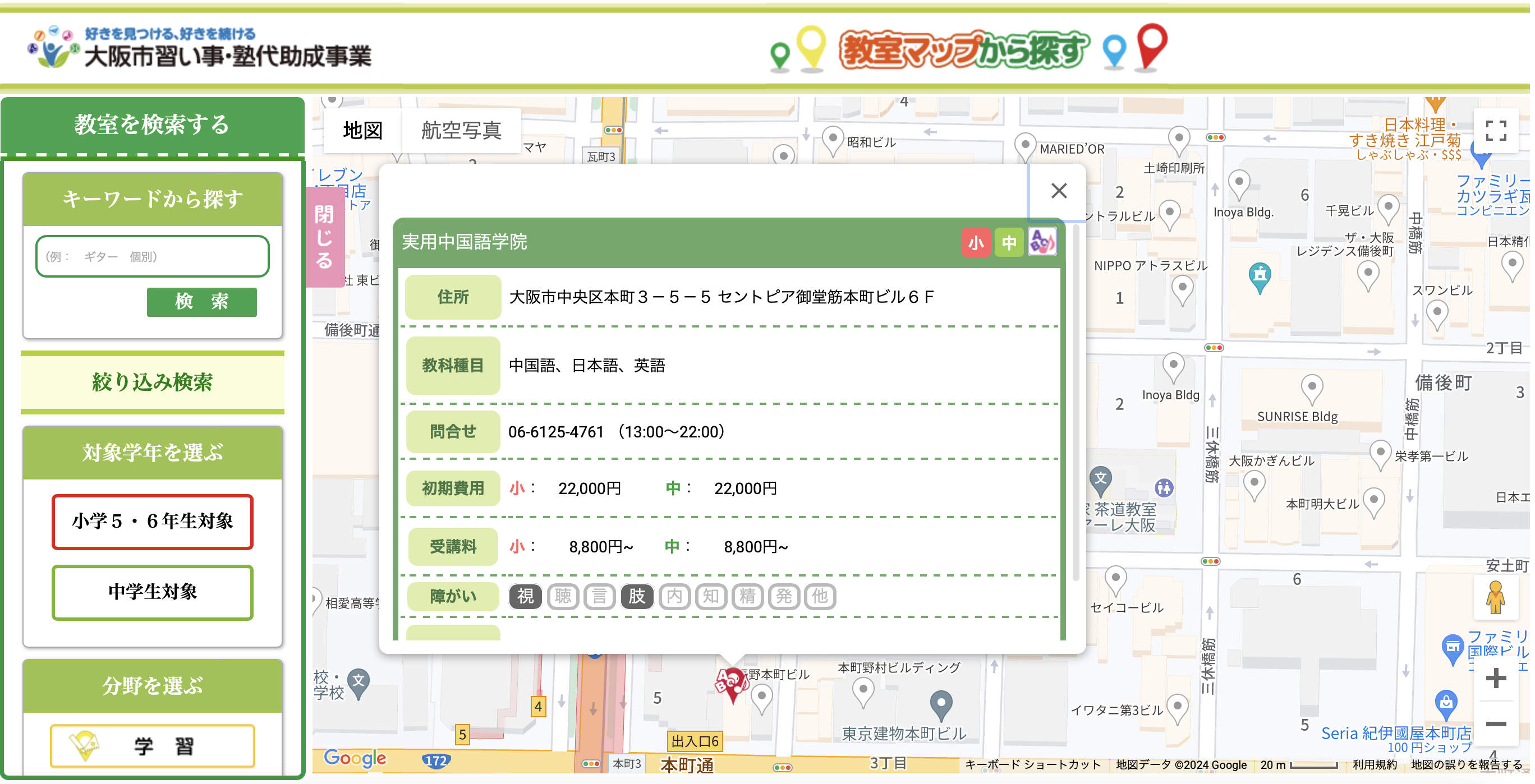Image resolution: width=1535 pixels, height=784 pixels.
Task: Click the 言 speech disability badge
Action: click(599, 596)
